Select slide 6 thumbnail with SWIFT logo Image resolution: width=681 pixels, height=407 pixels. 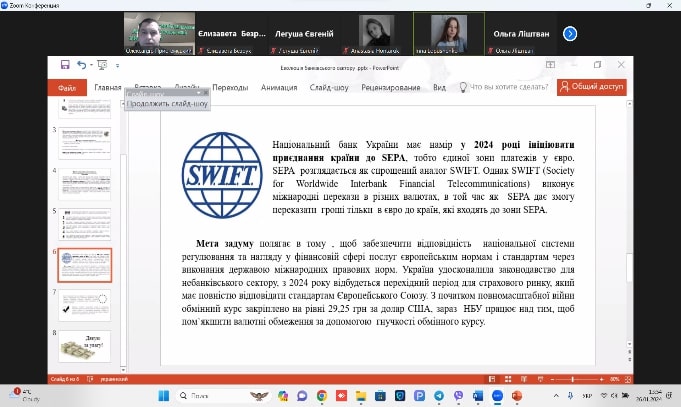point(85,265)
